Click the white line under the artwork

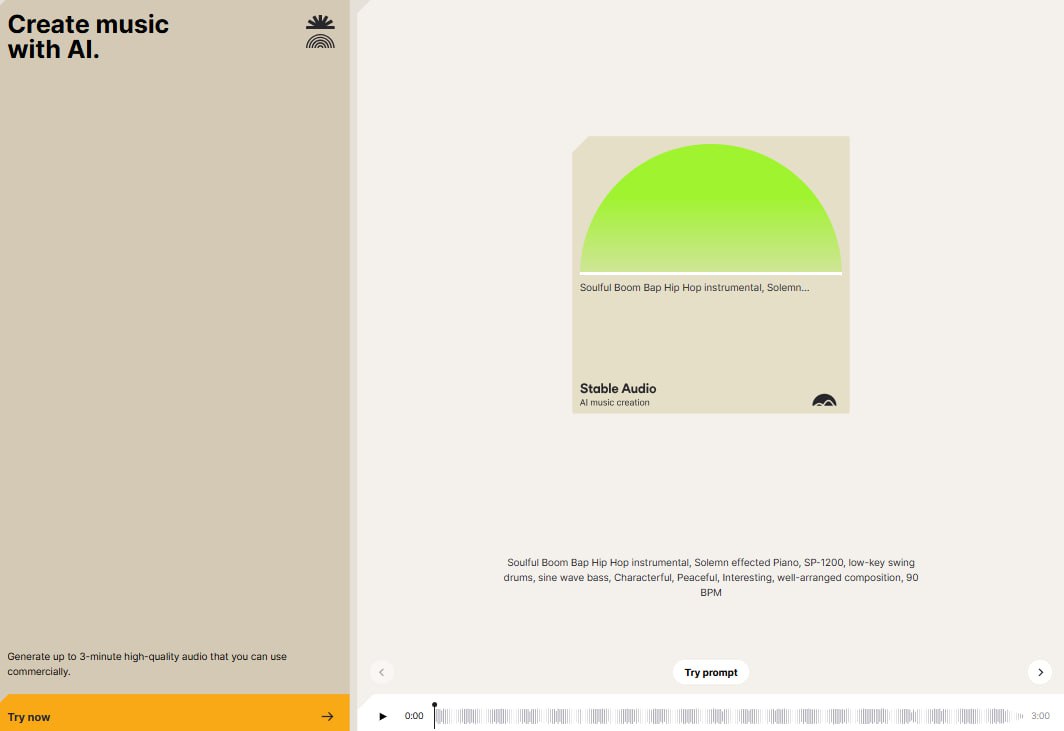(x=711, y=273)
